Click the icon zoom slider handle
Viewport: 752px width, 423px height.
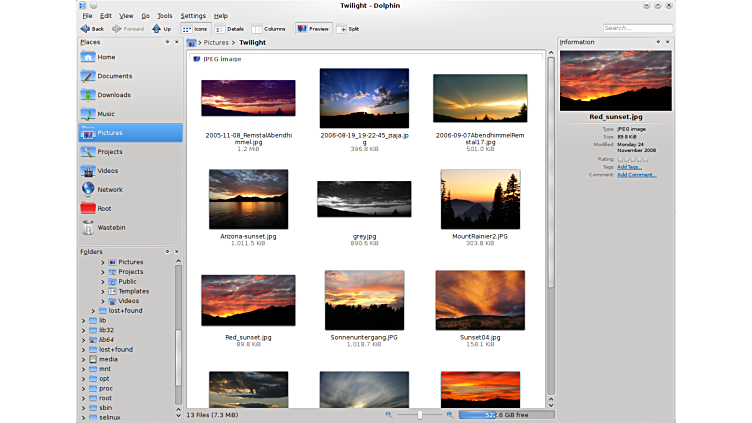point(420,414)
